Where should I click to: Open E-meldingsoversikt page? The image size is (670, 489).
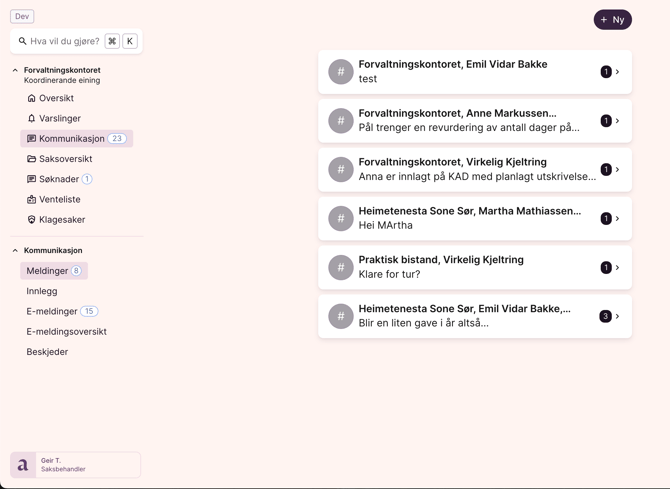66,332
